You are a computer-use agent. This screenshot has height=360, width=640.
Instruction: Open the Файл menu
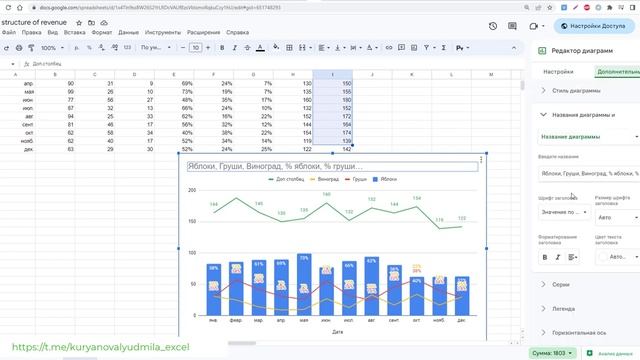(x=9, y=32)
